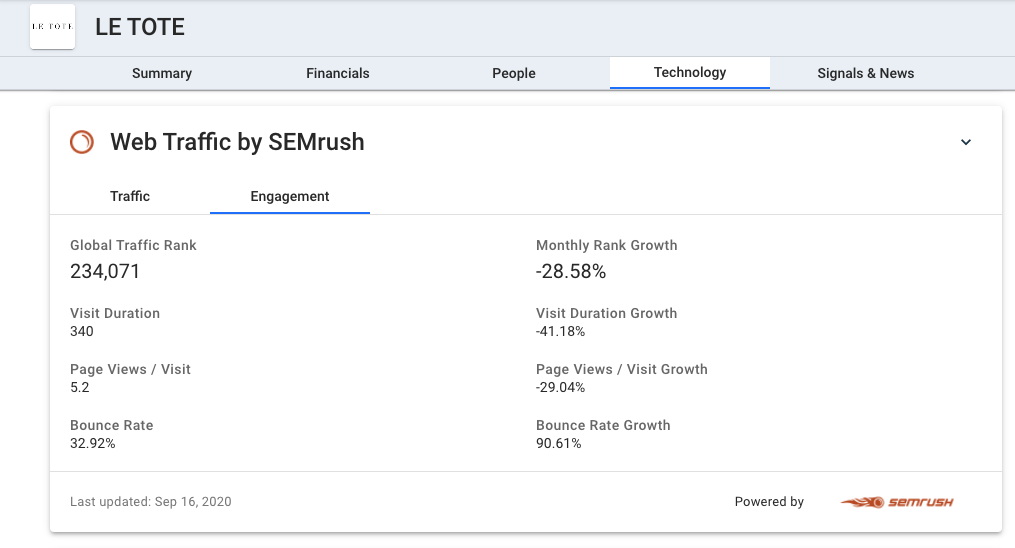This screenshot has width=1015, height=548.
Task: Click the Visit Duration Growth label
Action: pos(607,313)
